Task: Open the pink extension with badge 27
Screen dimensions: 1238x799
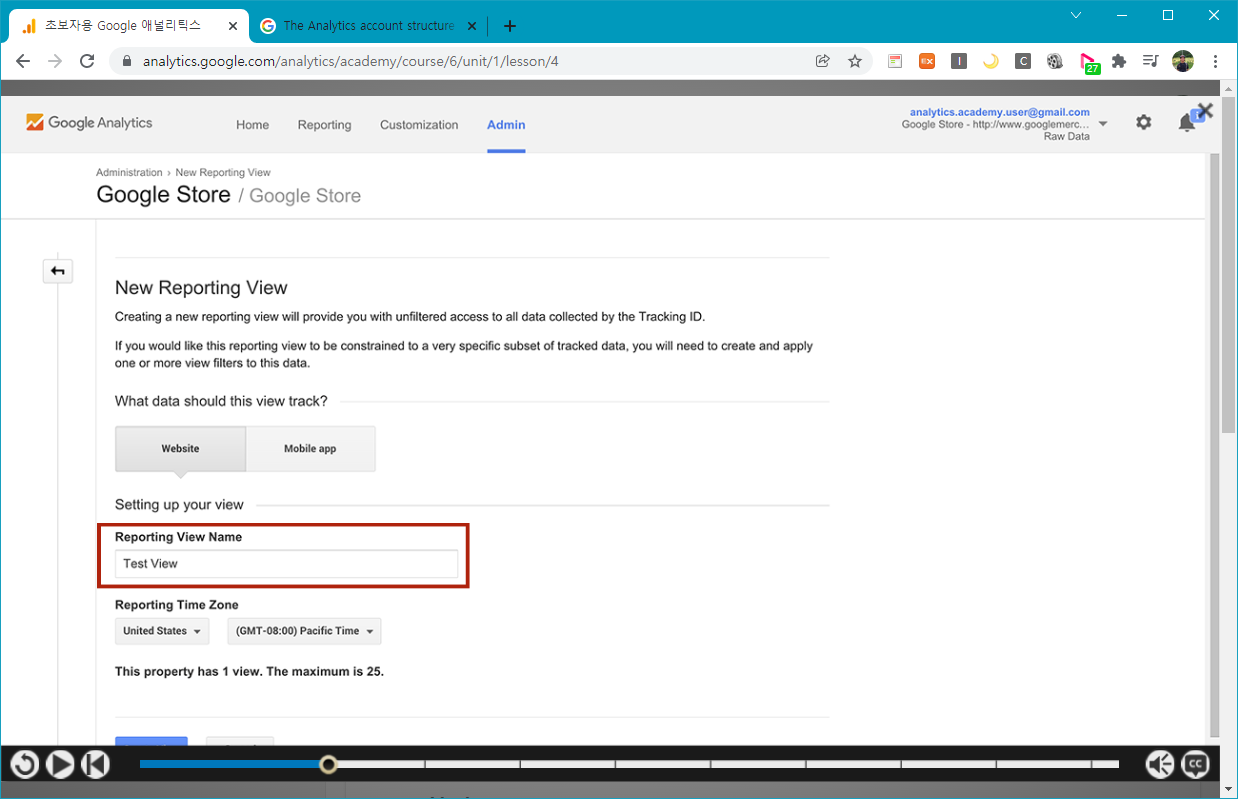Action: pos(1089,63)
